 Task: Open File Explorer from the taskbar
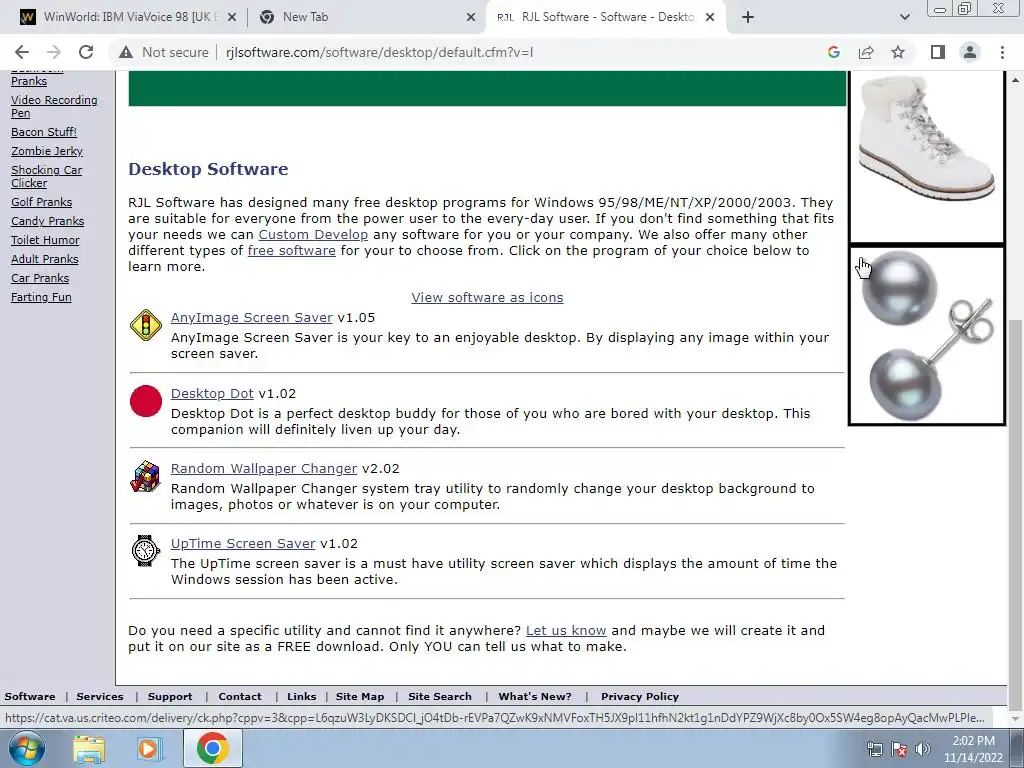click(89, 749)
